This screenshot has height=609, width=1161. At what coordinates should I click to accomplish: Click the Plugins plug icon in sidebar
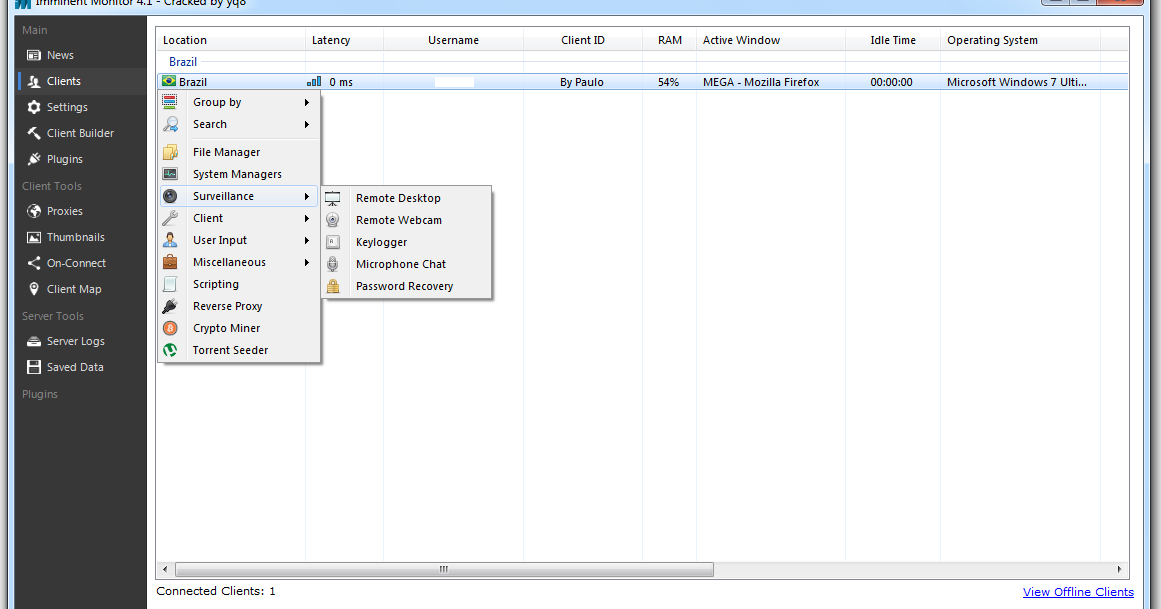[33, 159]
